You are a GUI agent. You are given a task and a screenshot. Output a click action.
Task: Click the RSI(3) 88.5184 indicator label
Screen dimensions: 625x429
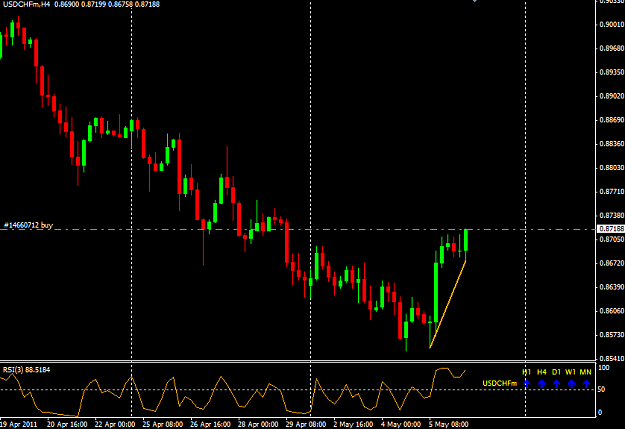pos(26,370)
